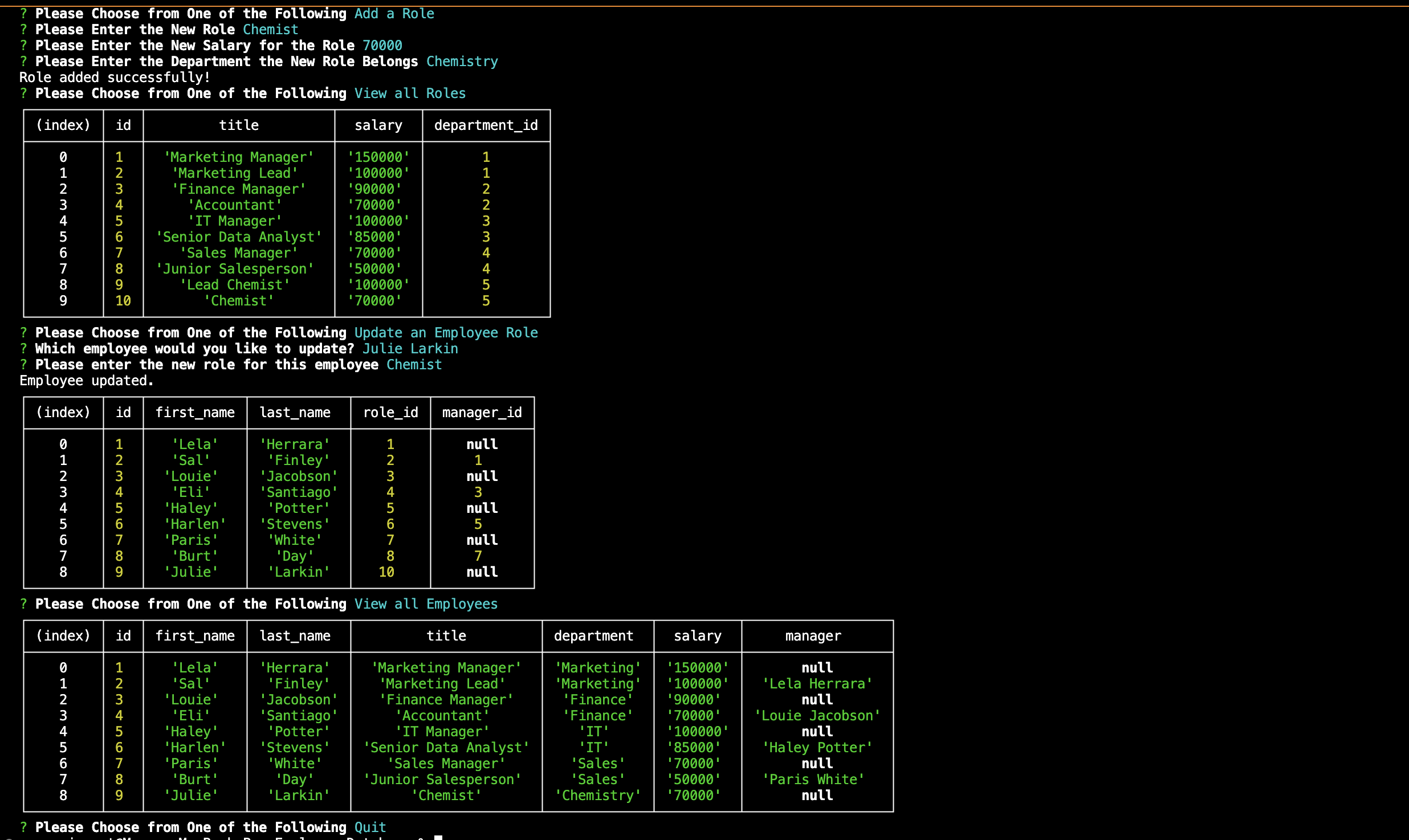Click the 'role_id' column header
The height and width of the screenshot is (840, 1409).
[x=390, y=413]
